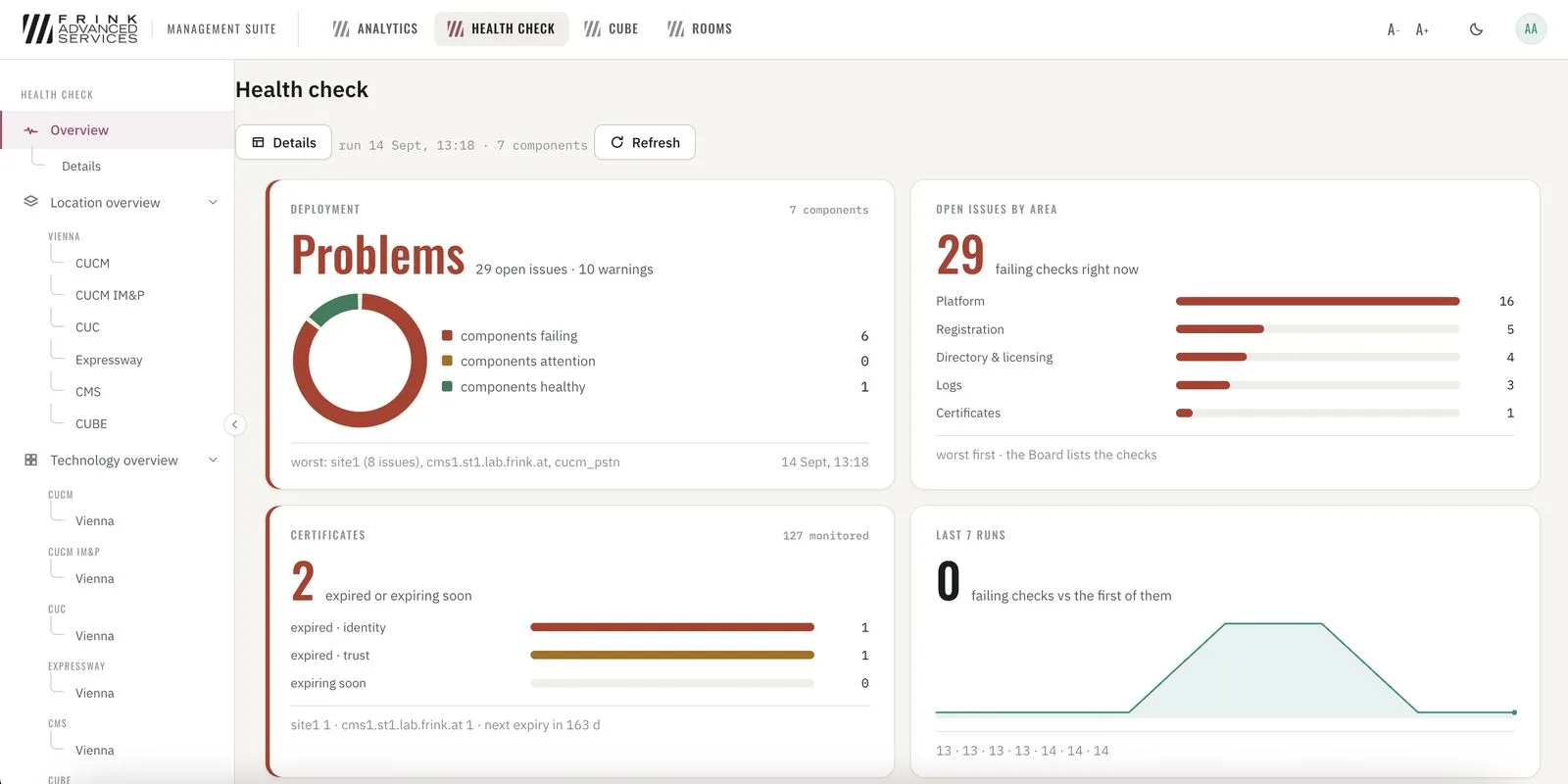This screenshot has width=1568, height=784.
Task: Click the components failing red swatch
Action: click(447, 335)
